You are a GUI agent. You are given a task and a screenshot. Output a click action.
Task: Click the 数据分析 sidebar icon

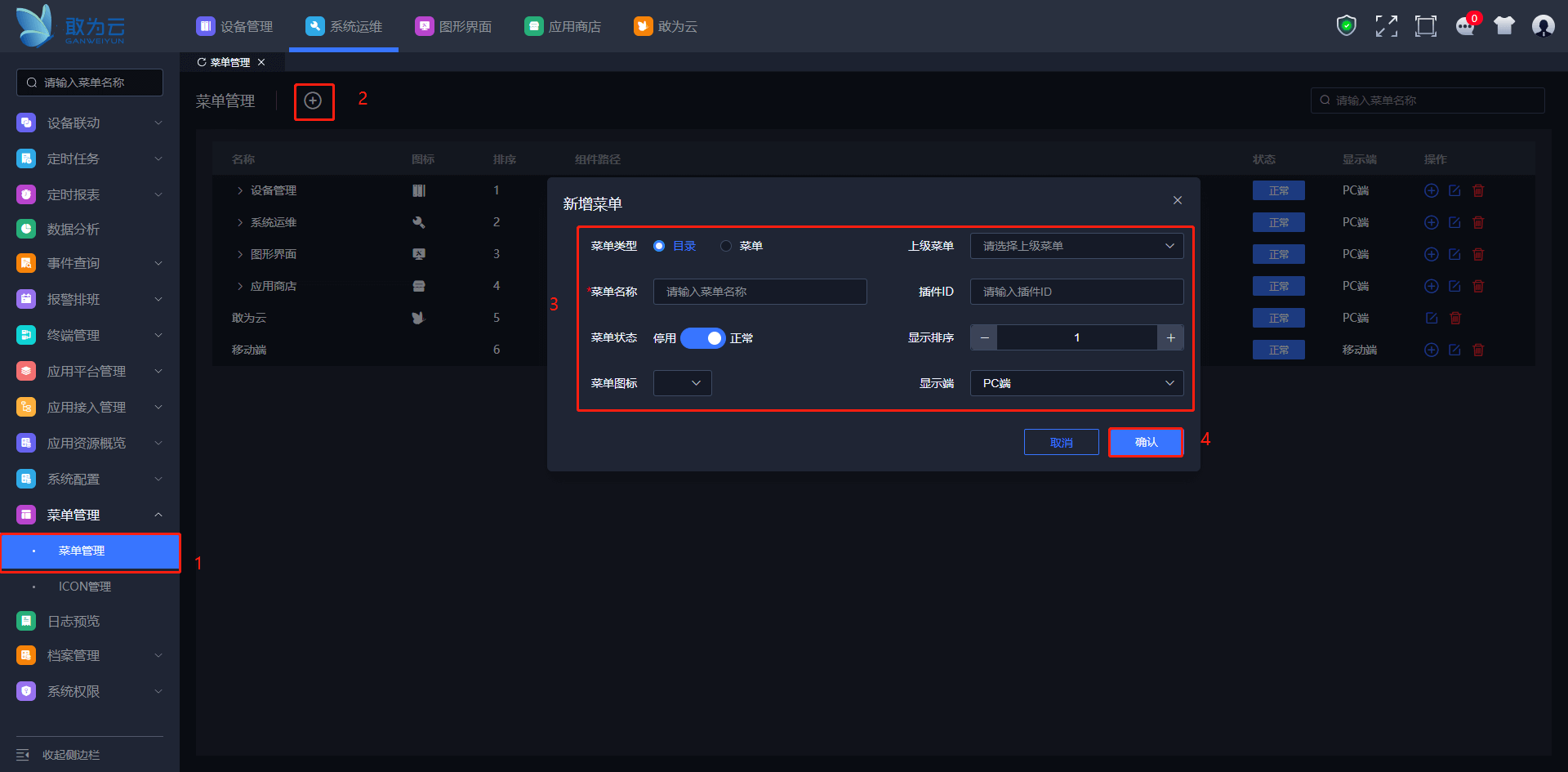tap(26, 229)
